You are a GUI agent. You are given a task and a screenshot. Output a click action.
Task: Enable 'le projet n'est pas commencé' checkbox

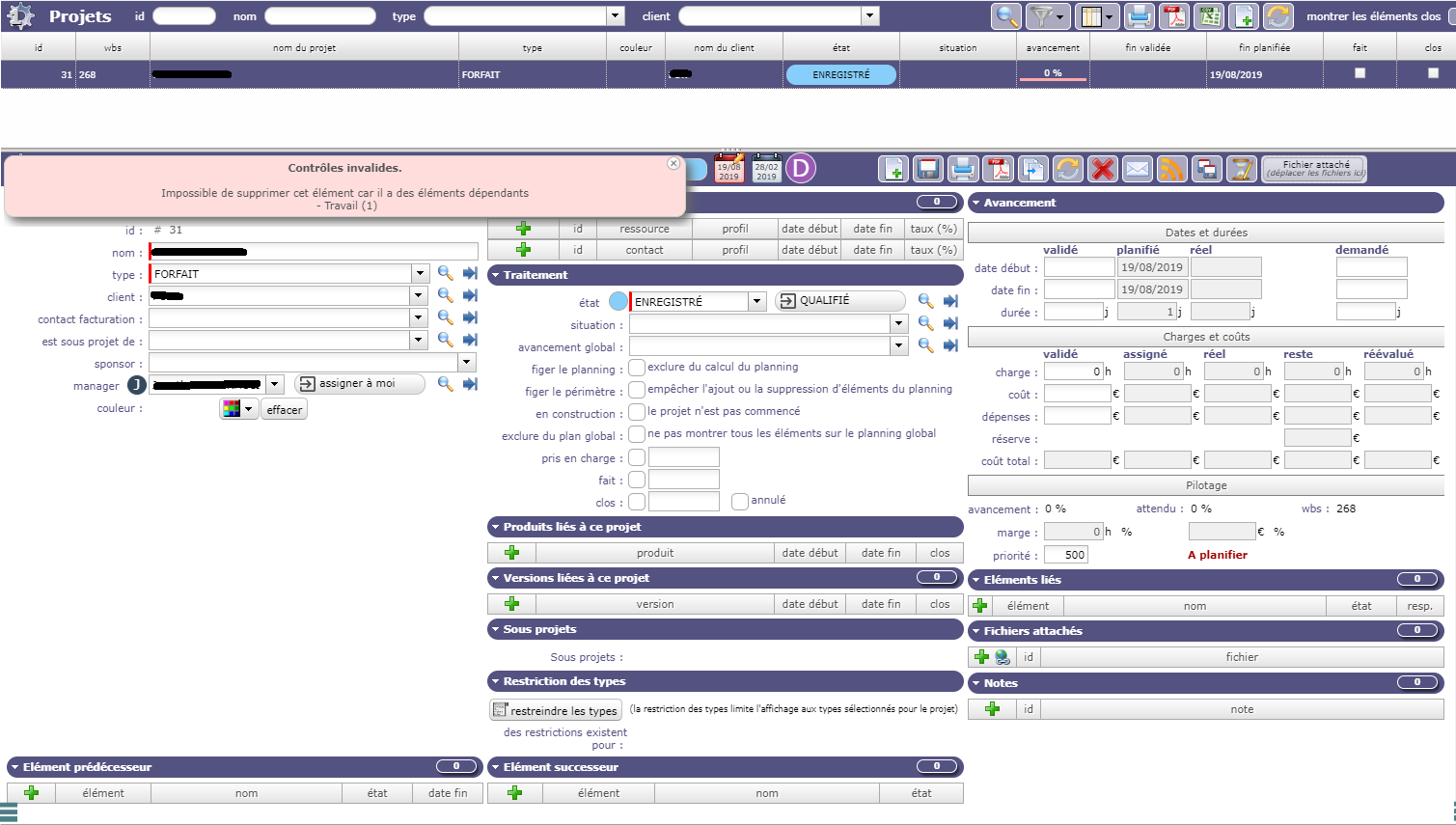tap(637, 412)
